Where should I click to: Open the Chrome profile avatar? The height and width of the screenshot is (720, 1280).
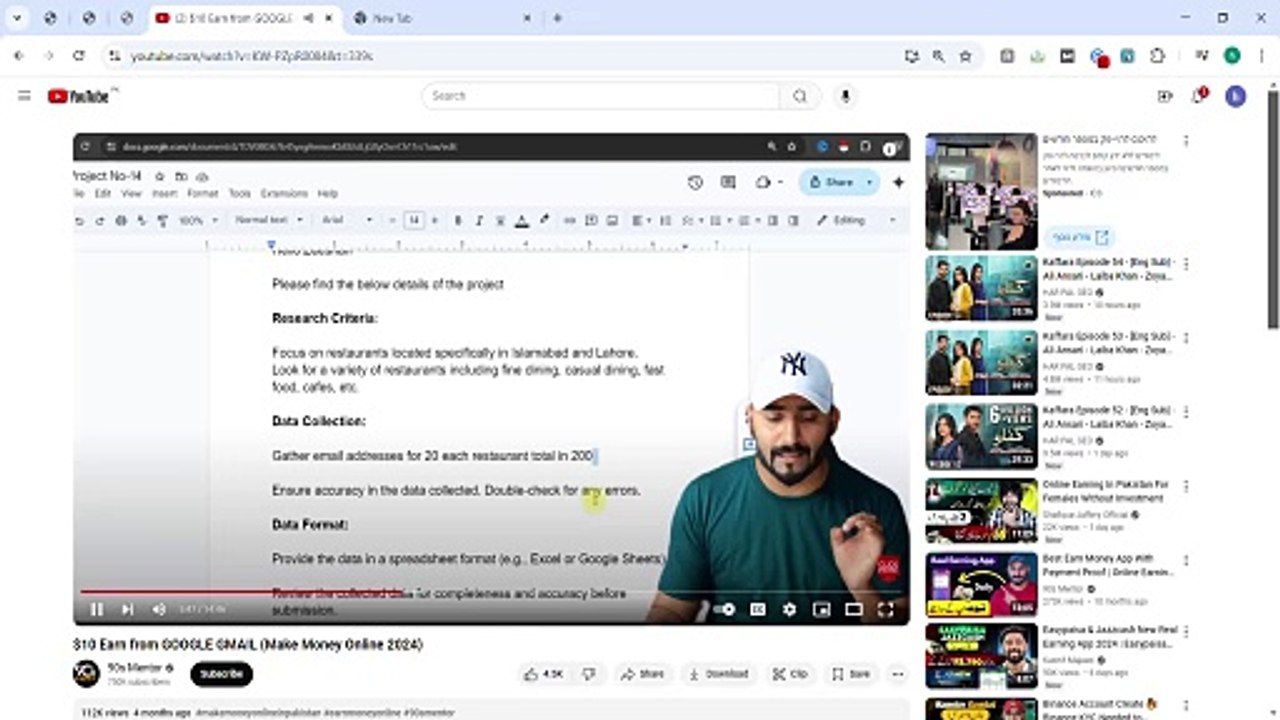(1232, 56)
